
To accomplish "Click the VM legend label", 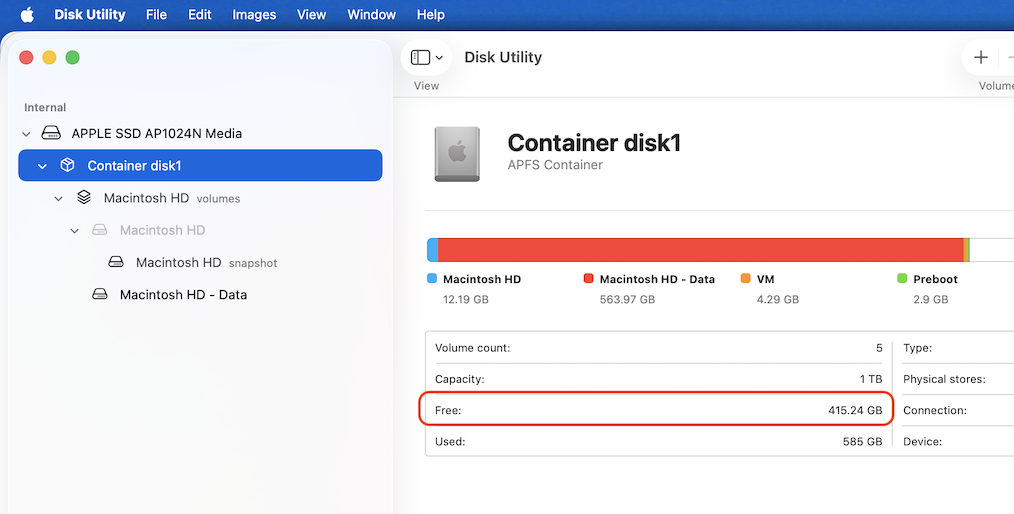I will tap(765, 279).
